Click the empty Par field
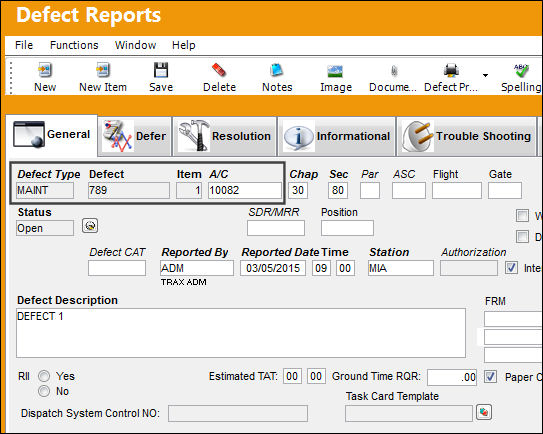 pyautogui.click(x=370, y=191)
